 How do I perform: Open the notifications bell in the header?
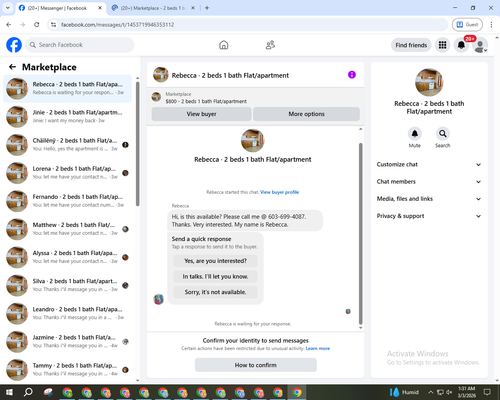coord(461,45)
